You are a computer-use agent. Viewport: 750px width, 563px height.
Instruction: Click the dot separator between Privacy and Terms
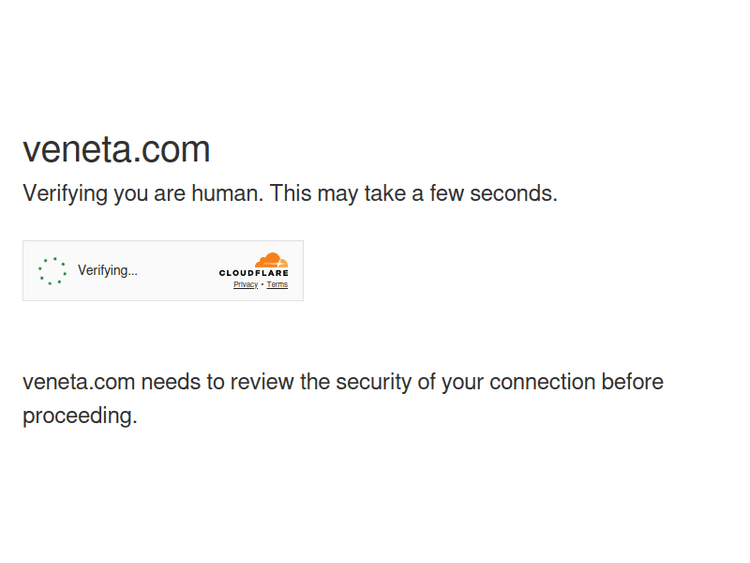262,285
